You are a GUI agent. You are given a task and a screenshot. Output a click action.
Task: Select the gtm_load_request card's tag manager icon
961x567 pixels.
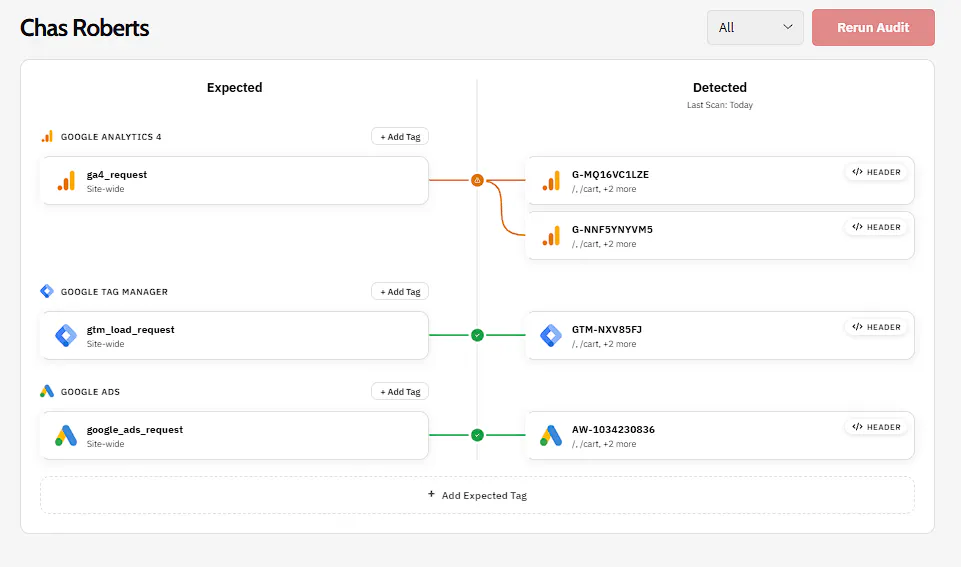(x=66, y=336)
